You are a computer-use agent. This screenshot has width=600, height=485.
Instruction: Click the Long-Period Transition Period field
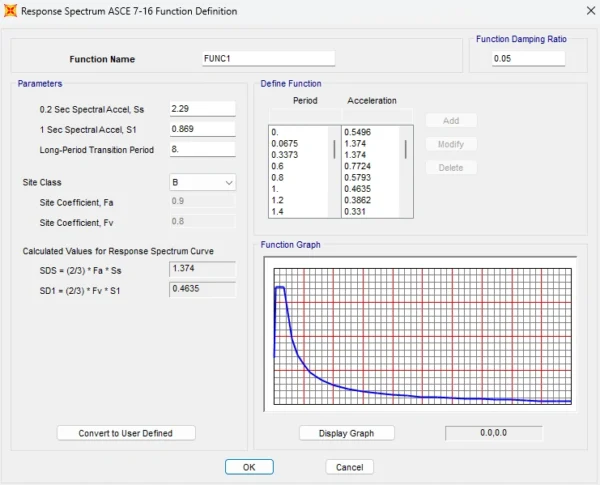[x=202, y=149]
